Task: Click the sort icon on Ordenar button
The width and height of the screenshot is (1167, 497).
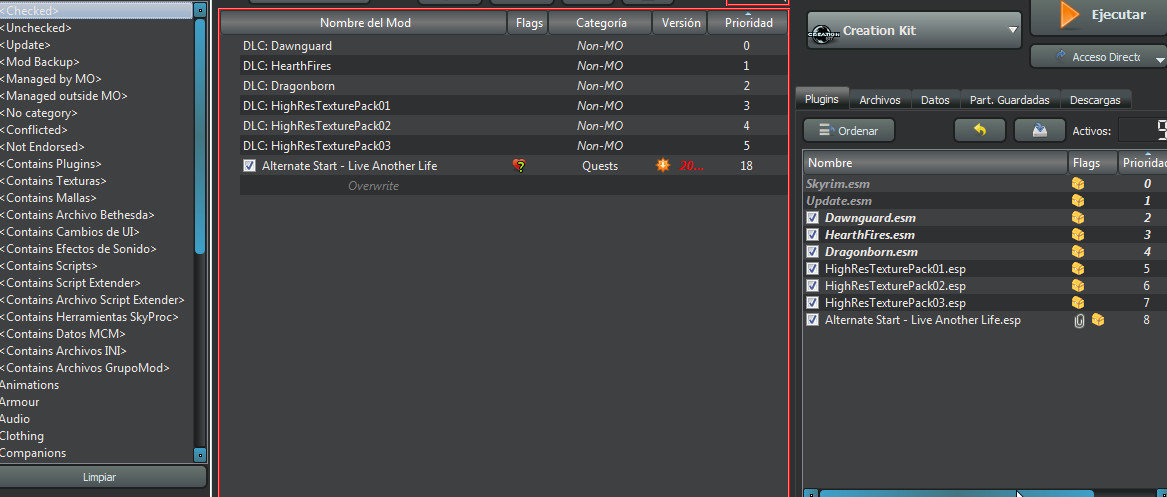Action: 825,130
